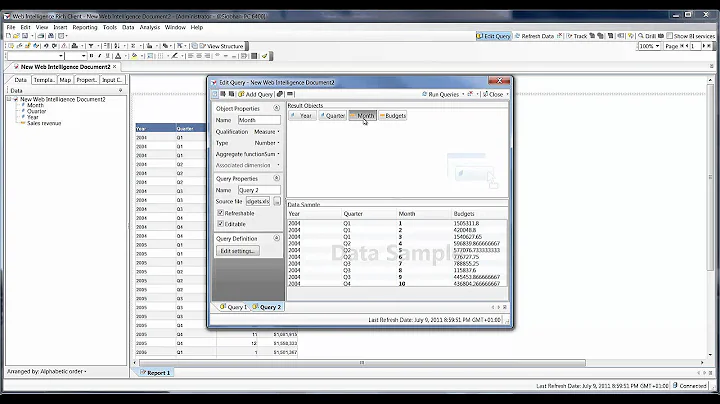720x404 pixels.
Task: Open the Tools menu
Action: [x=110, y=27]
